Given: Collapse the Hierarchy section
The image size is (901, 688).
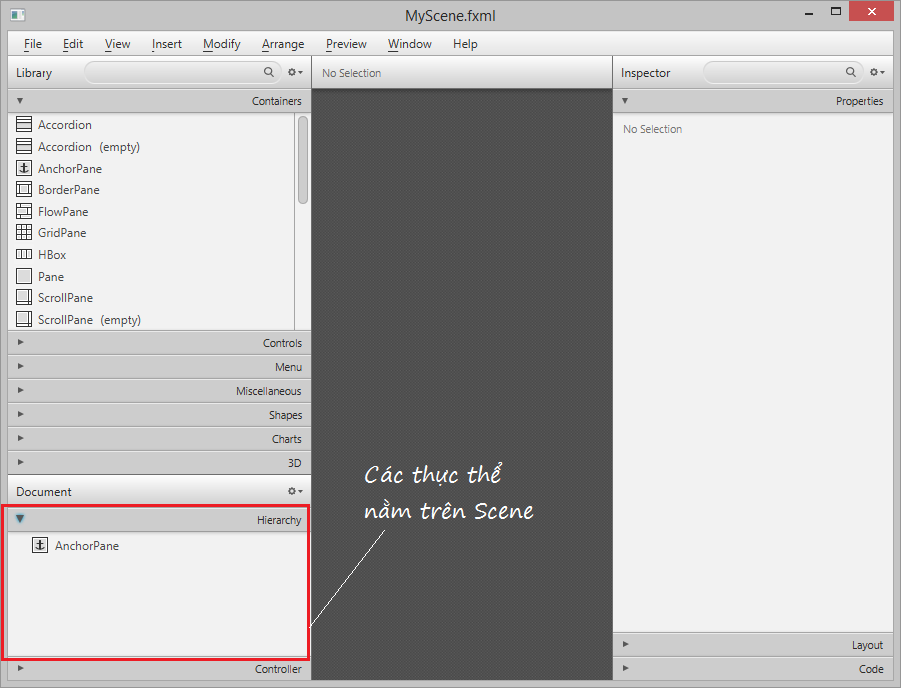Looking at the screenshot, I should point(20,518).
